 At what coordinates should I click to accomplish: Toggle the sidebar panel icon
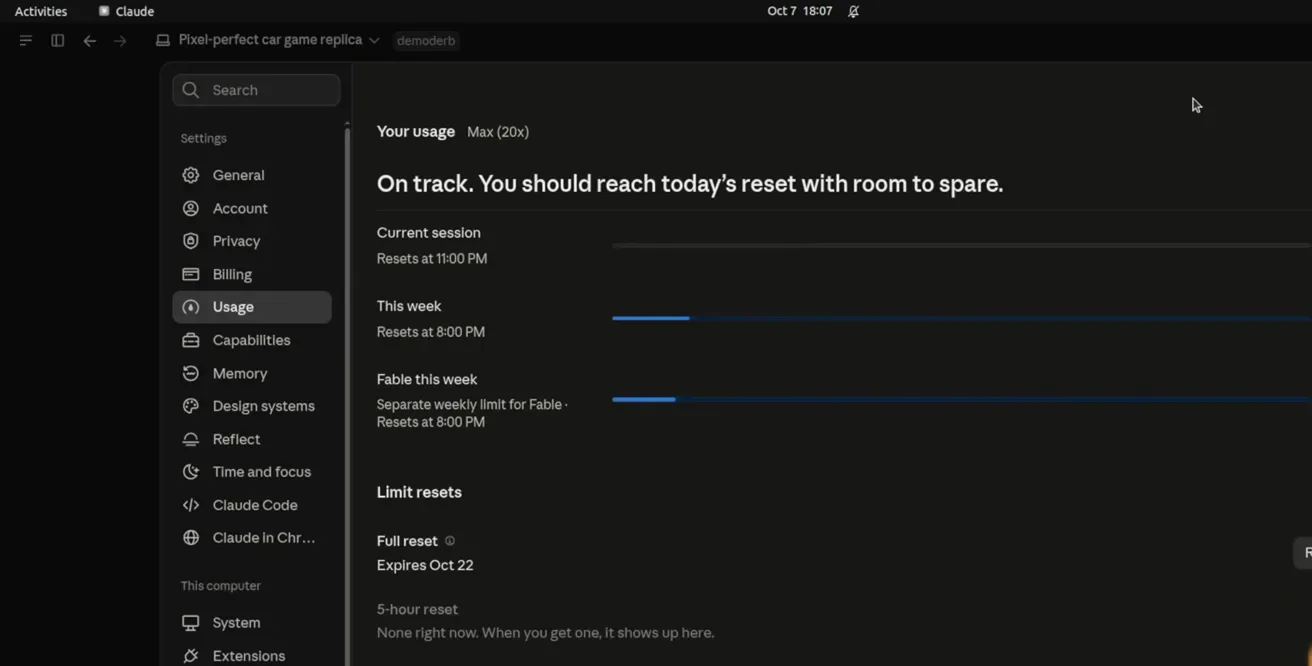click(x=58, y=41)
